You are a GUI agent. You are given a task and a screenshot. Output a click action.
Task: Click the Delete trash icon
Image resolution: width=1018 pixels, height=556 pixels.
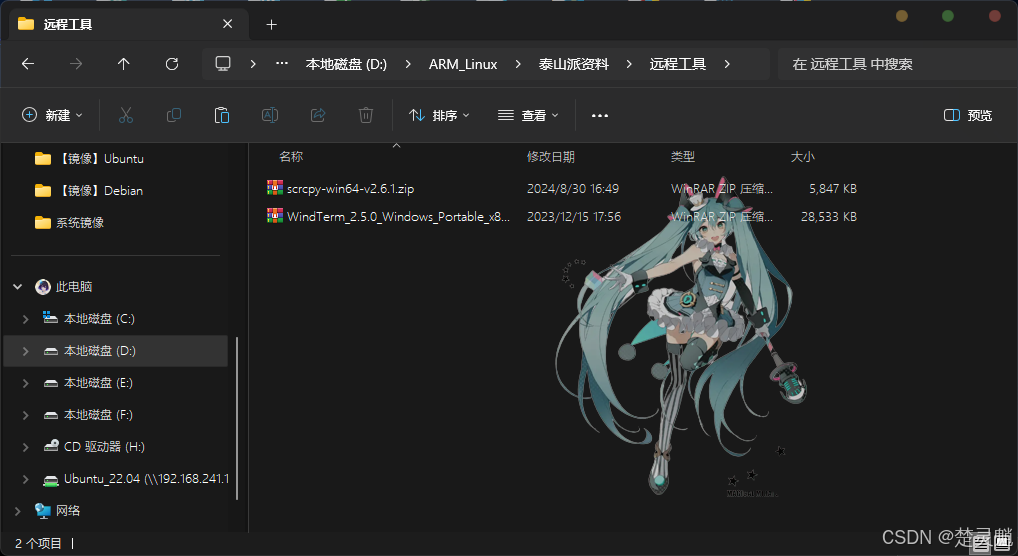click(x=366, y=116)
